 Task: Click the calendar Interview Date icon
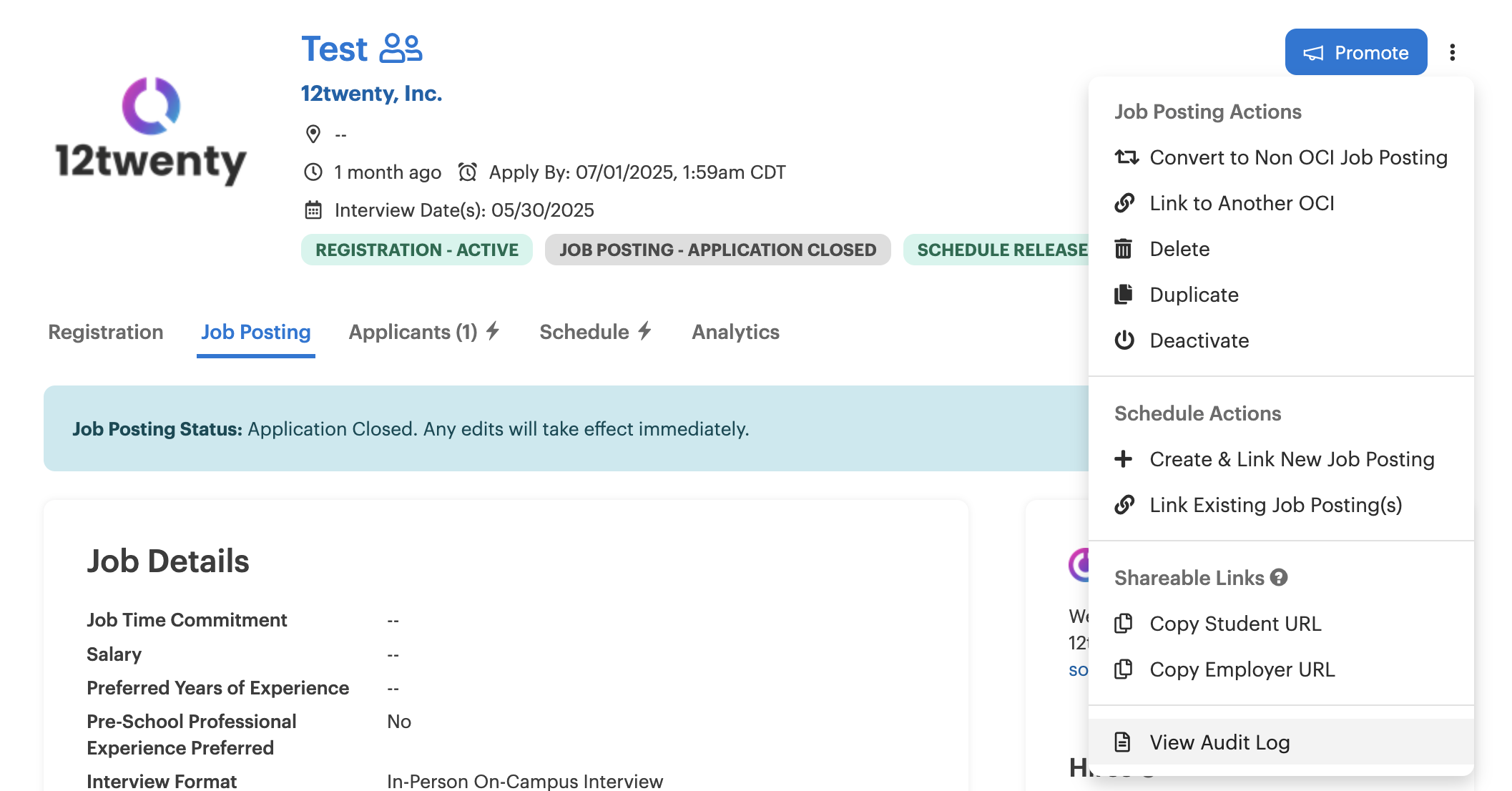click(313, 210)
